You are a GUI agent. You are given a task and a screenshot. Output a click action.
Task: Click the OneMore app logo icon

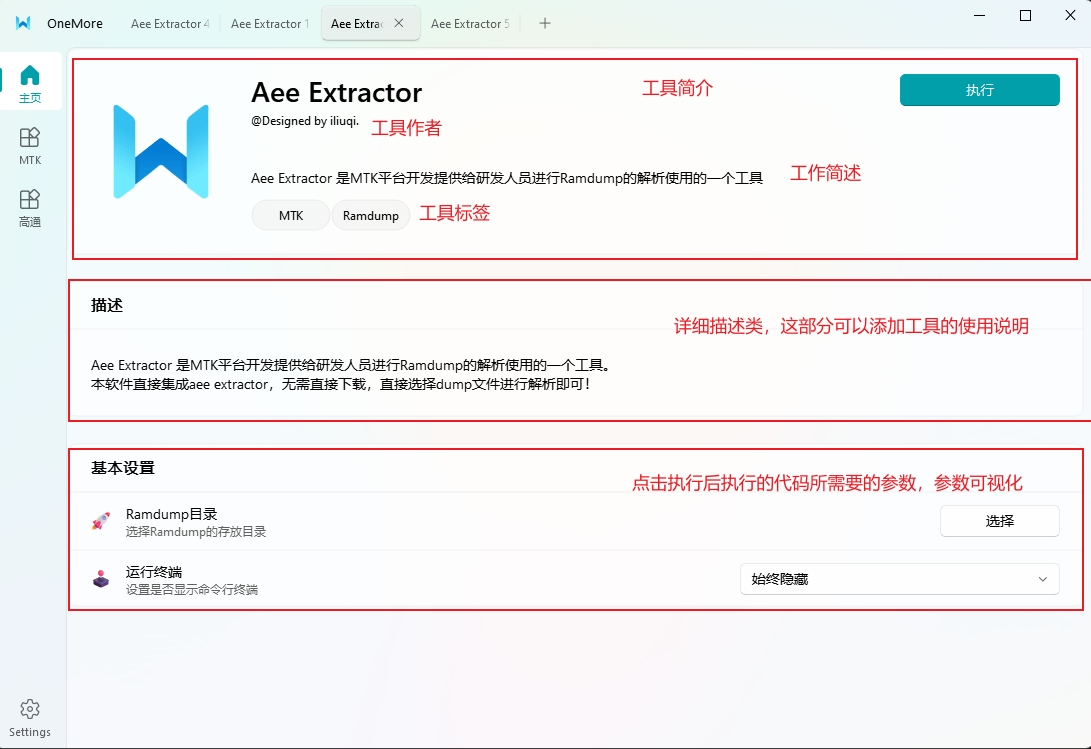(23, 23)
